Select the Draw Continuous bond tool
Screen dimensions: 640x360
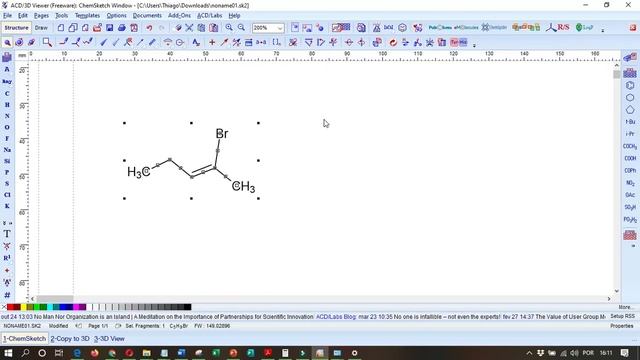click(x=76, y=42)
